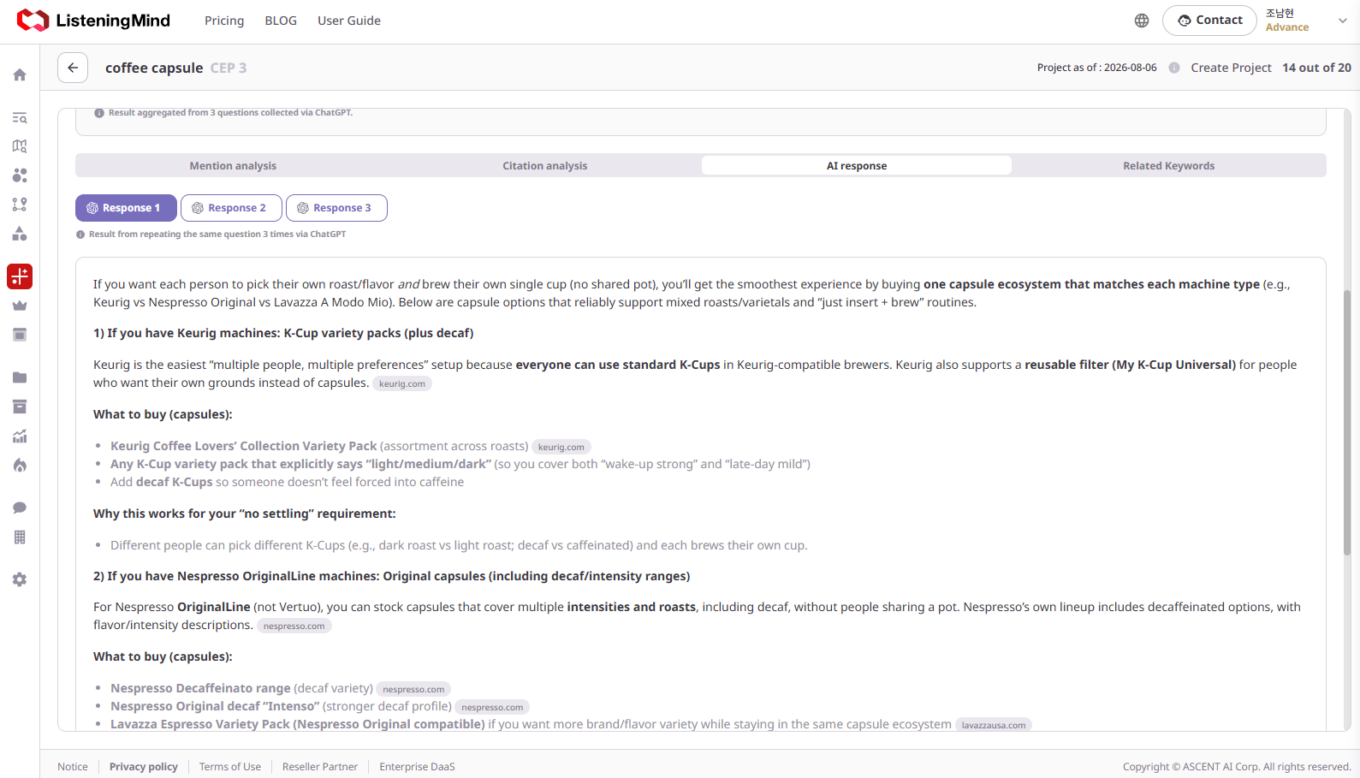Screen dimensions: 1360x778
Task: Click the user name 조남현
Action: point(1279,13)
